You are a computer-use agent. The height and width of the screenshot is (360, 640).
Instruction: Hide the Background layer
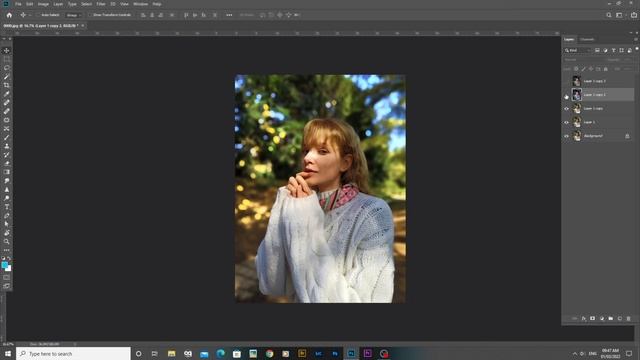567,136
